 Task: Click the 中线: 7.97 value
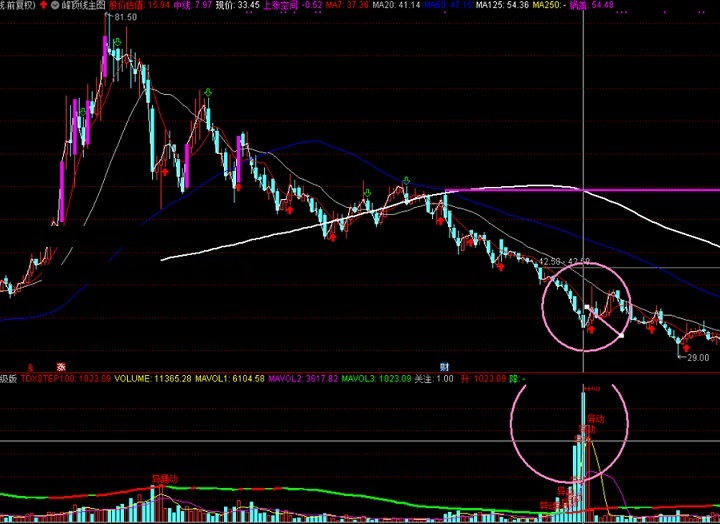[193, 5]
